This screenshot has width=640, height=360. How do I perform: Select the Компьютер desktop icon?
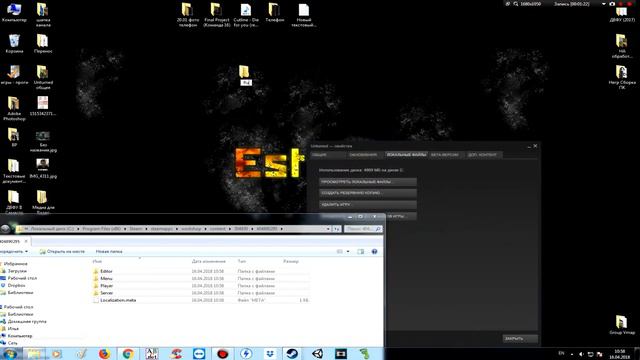pyautogui.click(x=14, y=12)
